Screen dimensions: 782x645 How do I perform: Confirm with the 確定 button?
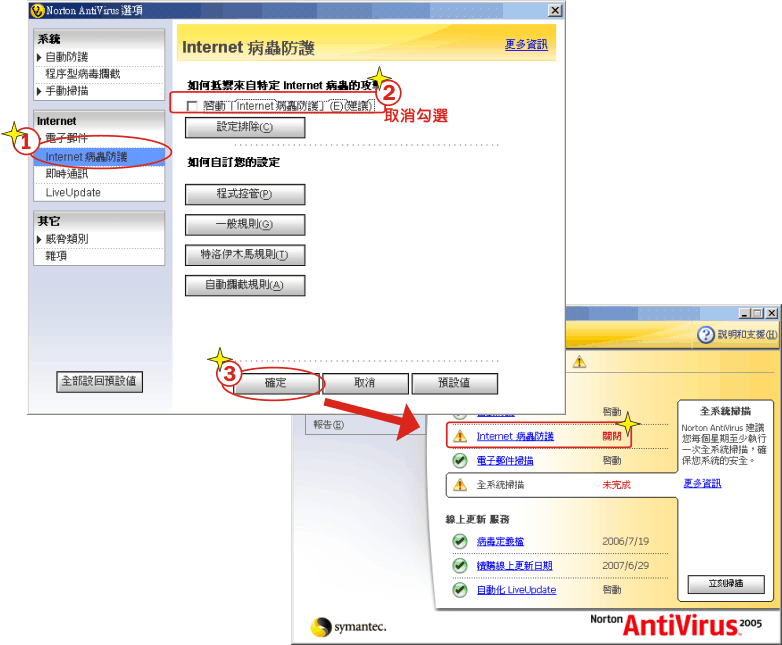pyautogui.click(x=275, y=383)
